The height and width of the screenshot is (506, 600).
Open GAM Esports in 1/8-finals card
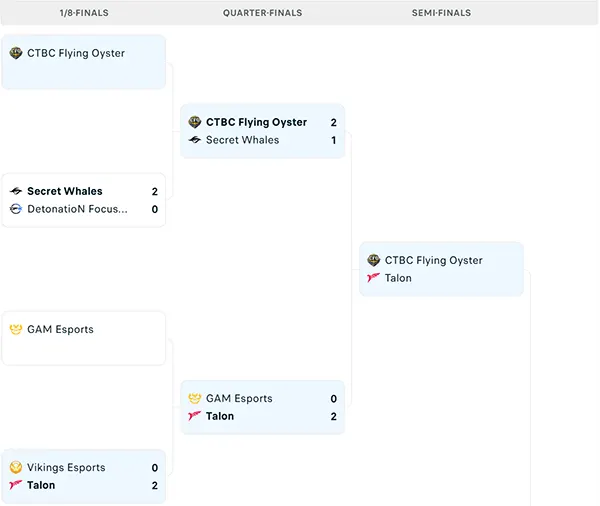point(60,330)
